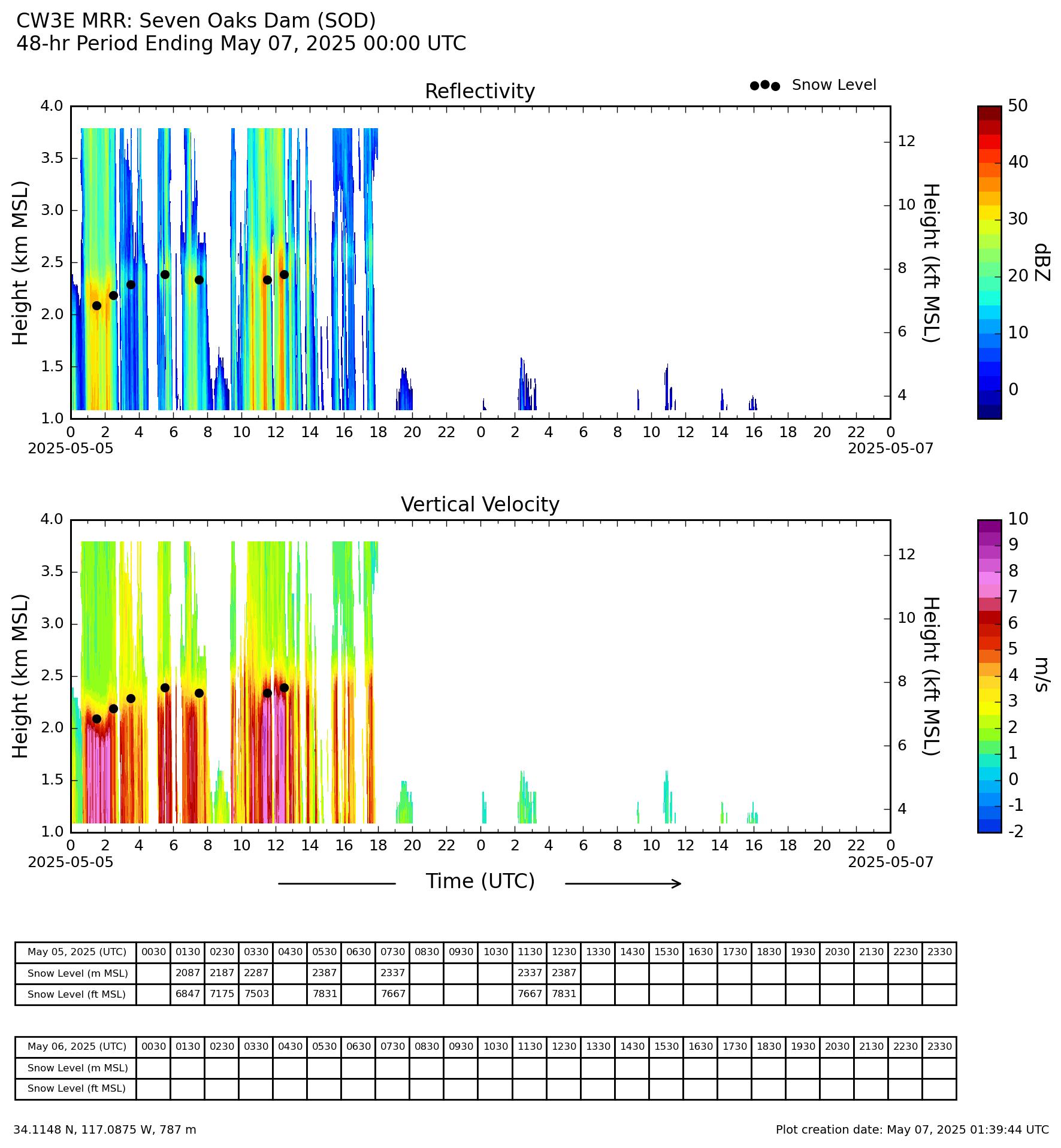Click the 0130 UTC snow level dot in Reflectivity plot
This screenshot has width=1061, height=1148.
point(96,305)
